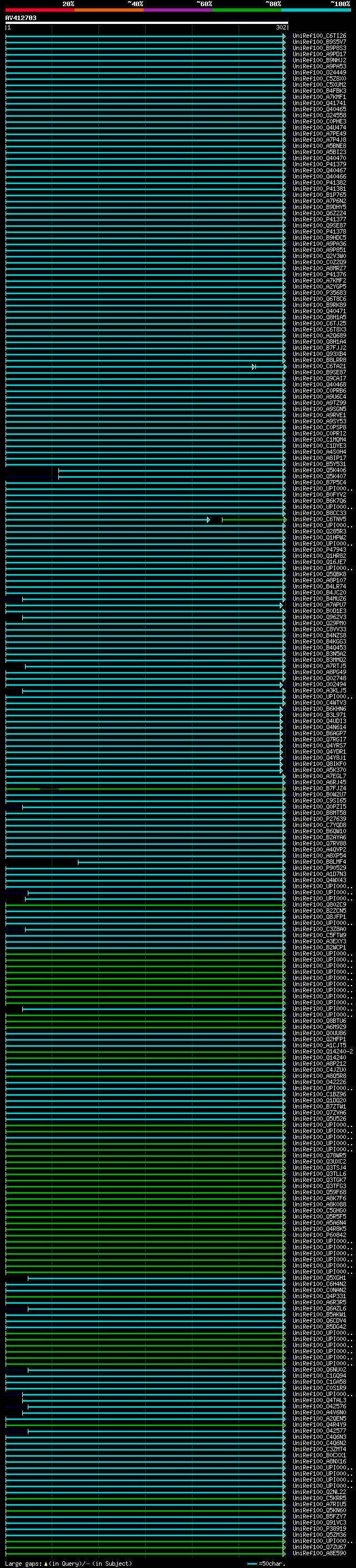Select the UniRef100_C4JZU0 label
This screenshot has width=356, height=1568.
pyautogui.click(x=319, y=1070)
